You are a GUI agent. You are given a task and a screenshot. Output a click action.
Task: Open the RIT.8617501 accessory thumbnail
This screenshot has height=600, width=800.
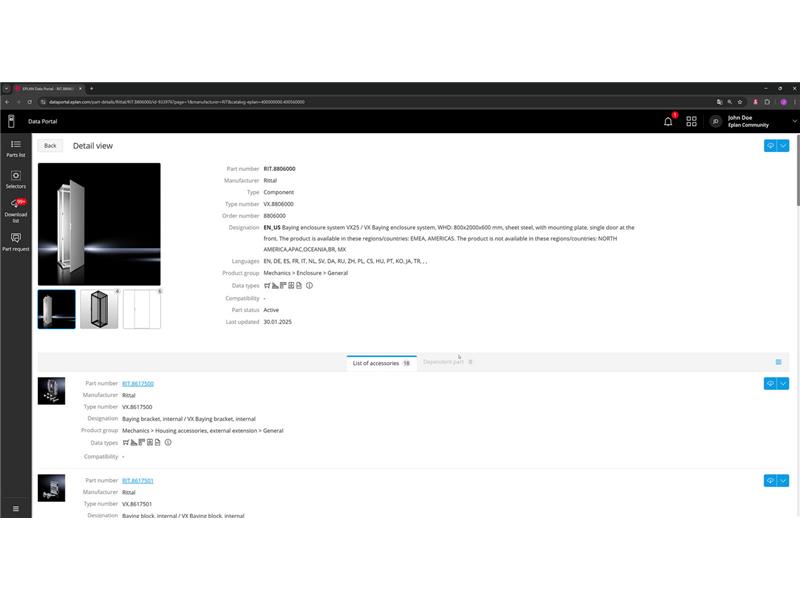(52, 488)
